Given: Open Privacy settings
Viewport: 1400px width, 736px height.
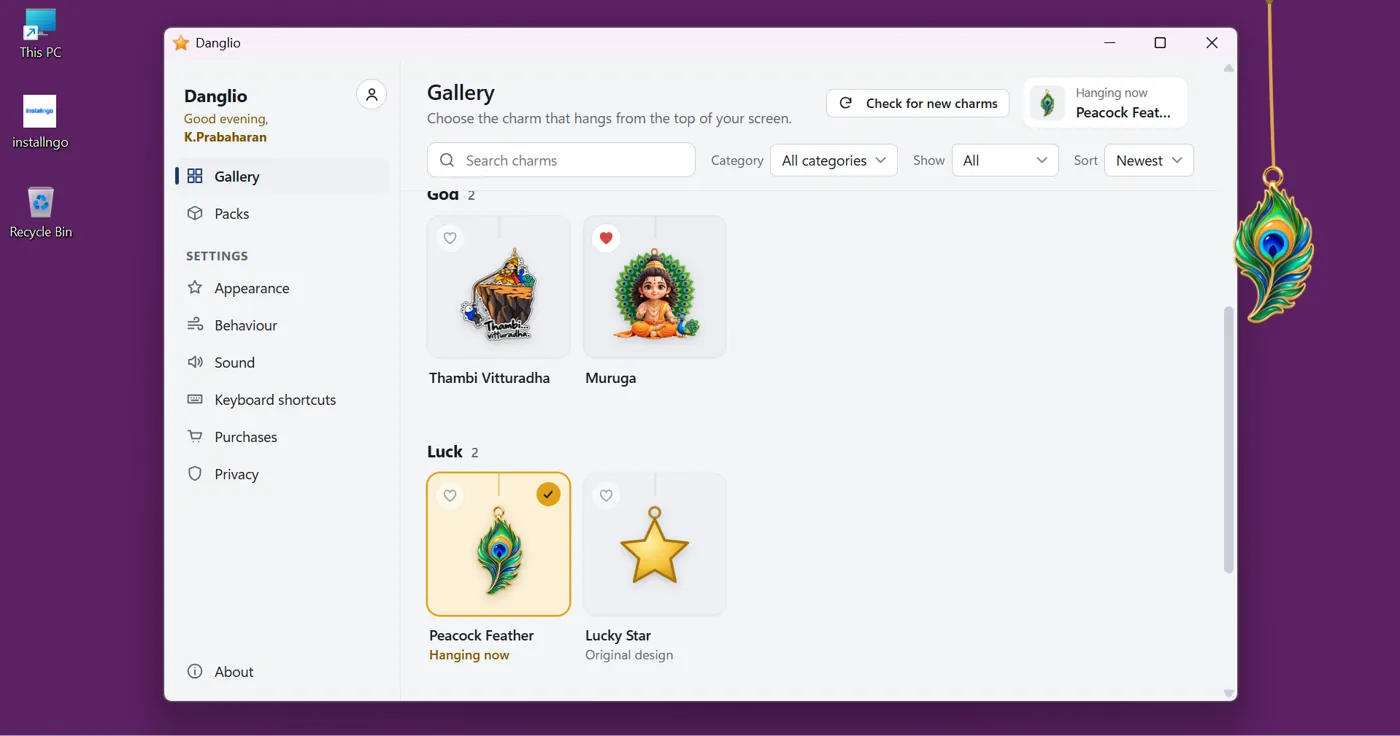Looking at the screenshot, I should (x=282, y=473).
